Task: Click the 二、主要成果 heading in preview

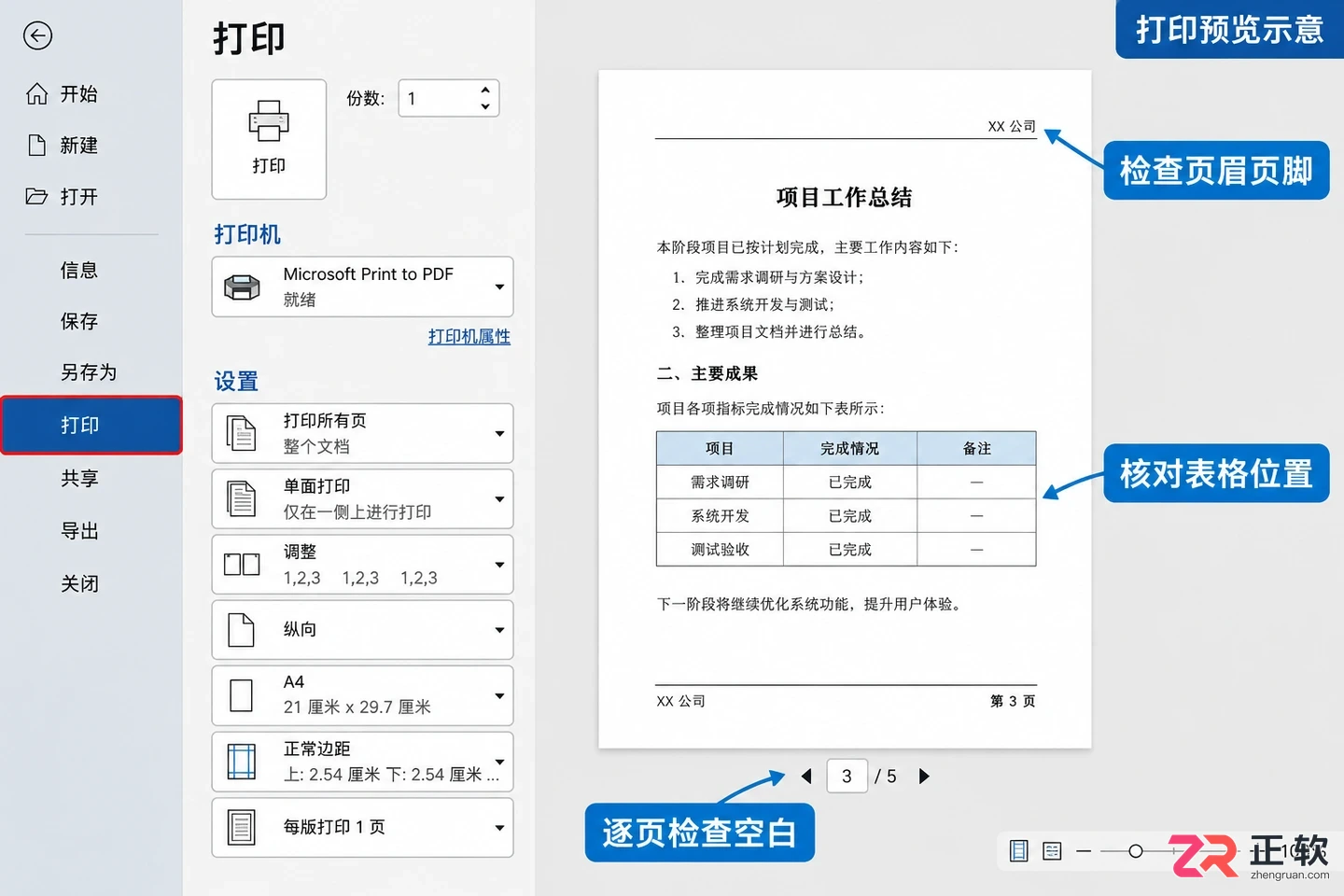Action: click(707, 374)
